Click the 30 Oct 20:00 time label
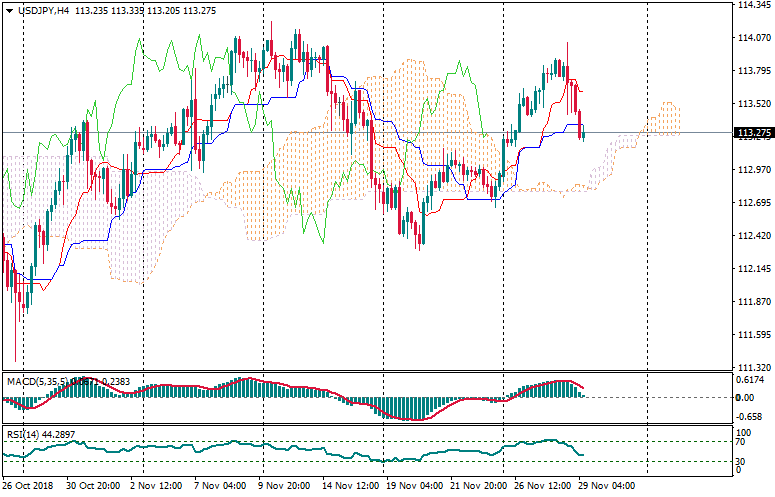The height and width of the screenshot is (497, 775). pos(91,485)
